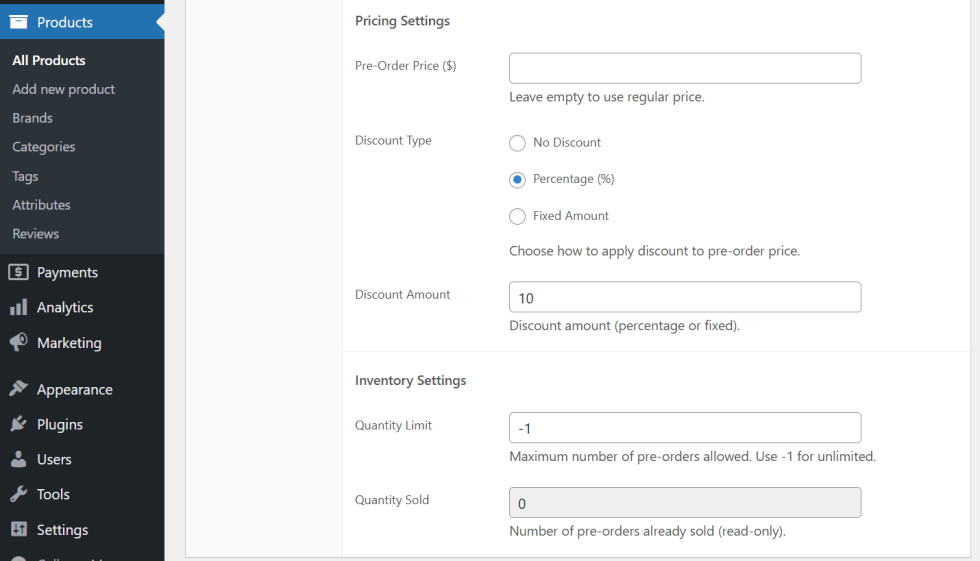Open Add new product submenu item

[63, 89]
